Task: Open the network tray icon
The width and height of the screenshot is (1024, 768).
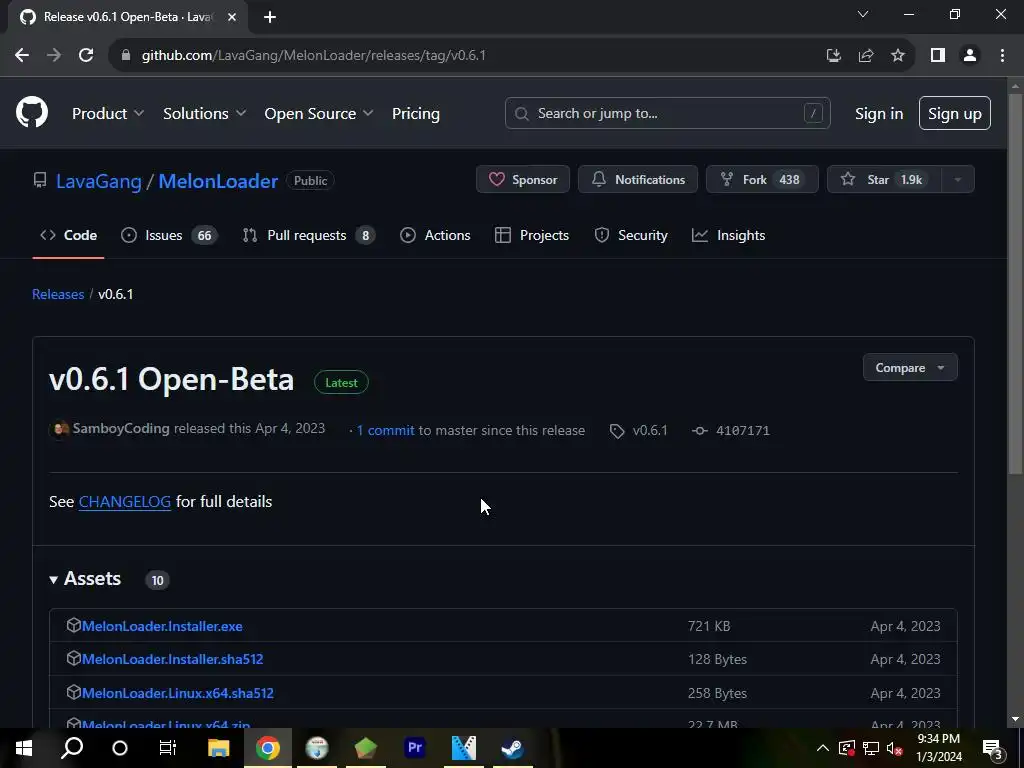Action: tap(871, 748)
